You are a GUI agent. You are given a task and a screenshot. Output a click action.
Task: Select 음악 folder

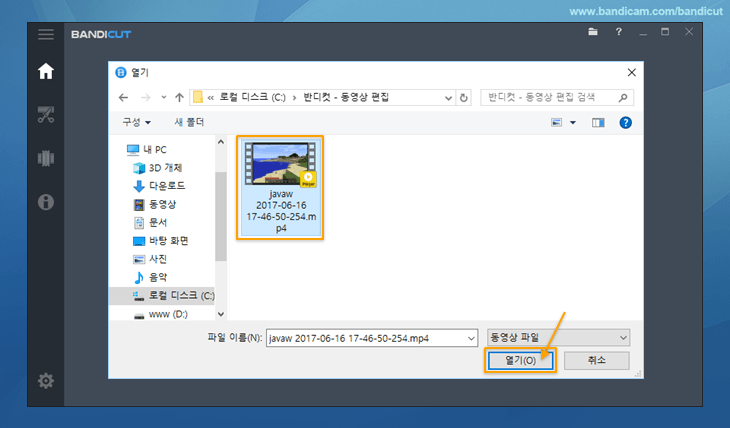click(x=150, y=277)
